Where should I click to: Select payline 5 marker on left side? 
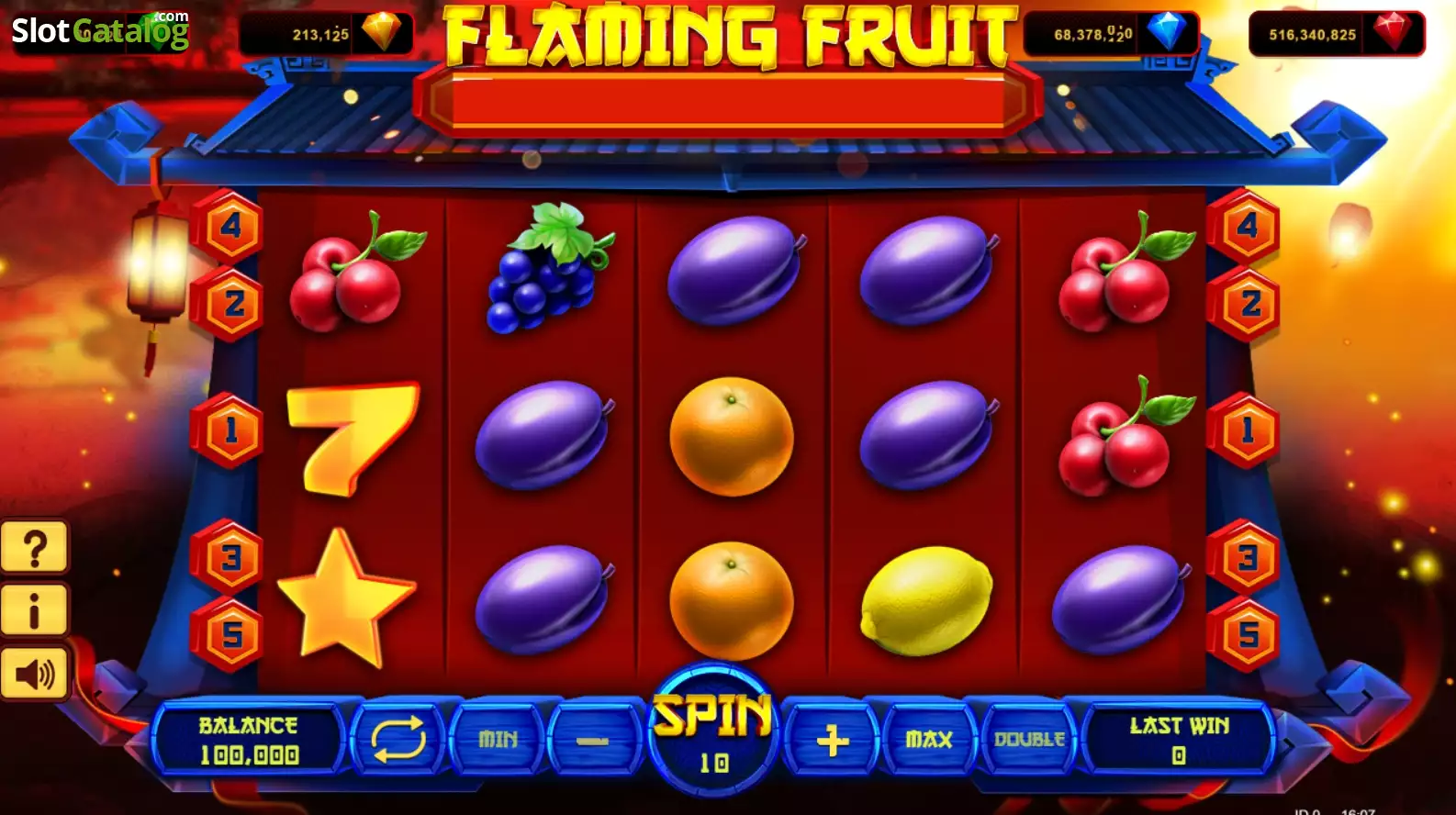pyautogui.click(x=231, y=634)
